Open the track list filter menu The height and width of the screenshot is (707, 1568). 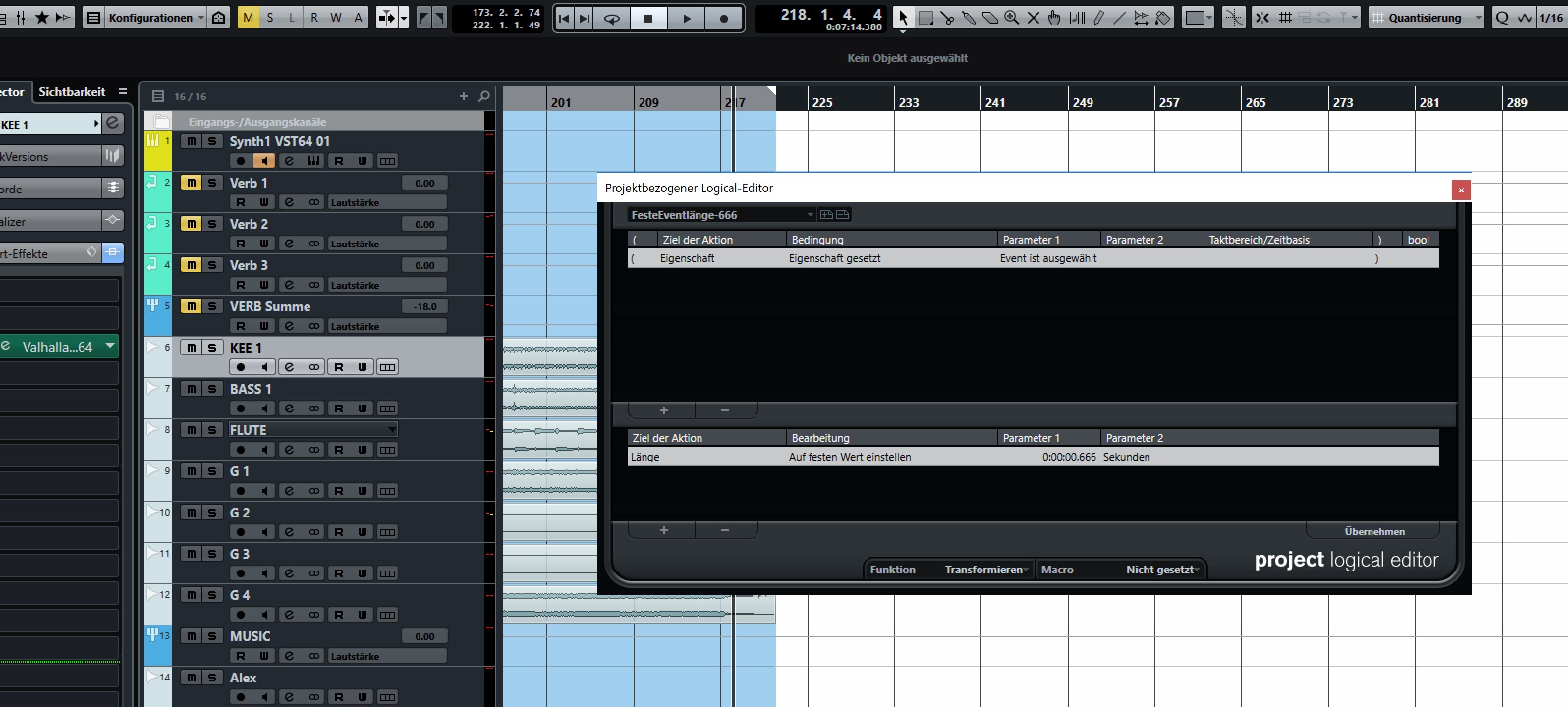point(158,96)
